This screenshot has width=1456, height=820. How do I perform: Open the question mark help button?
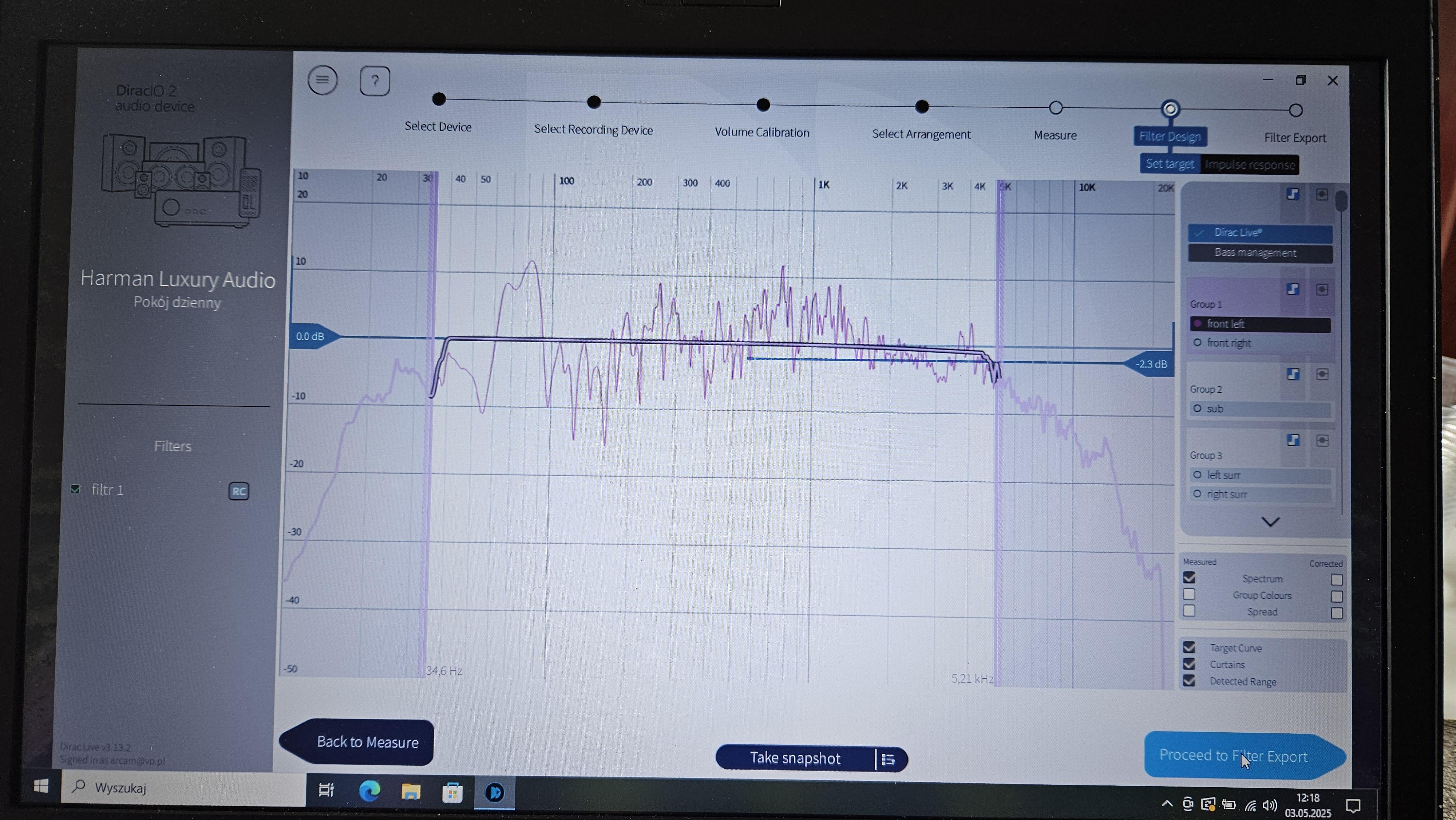coord(375,81)
